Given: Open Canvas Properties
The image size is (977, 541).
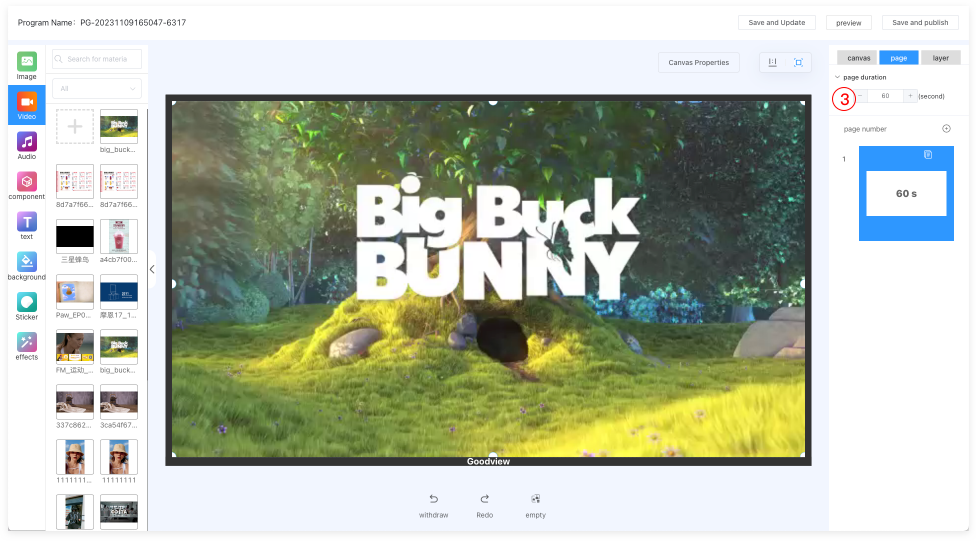Looking at the screenshot, I should point(698,62).
